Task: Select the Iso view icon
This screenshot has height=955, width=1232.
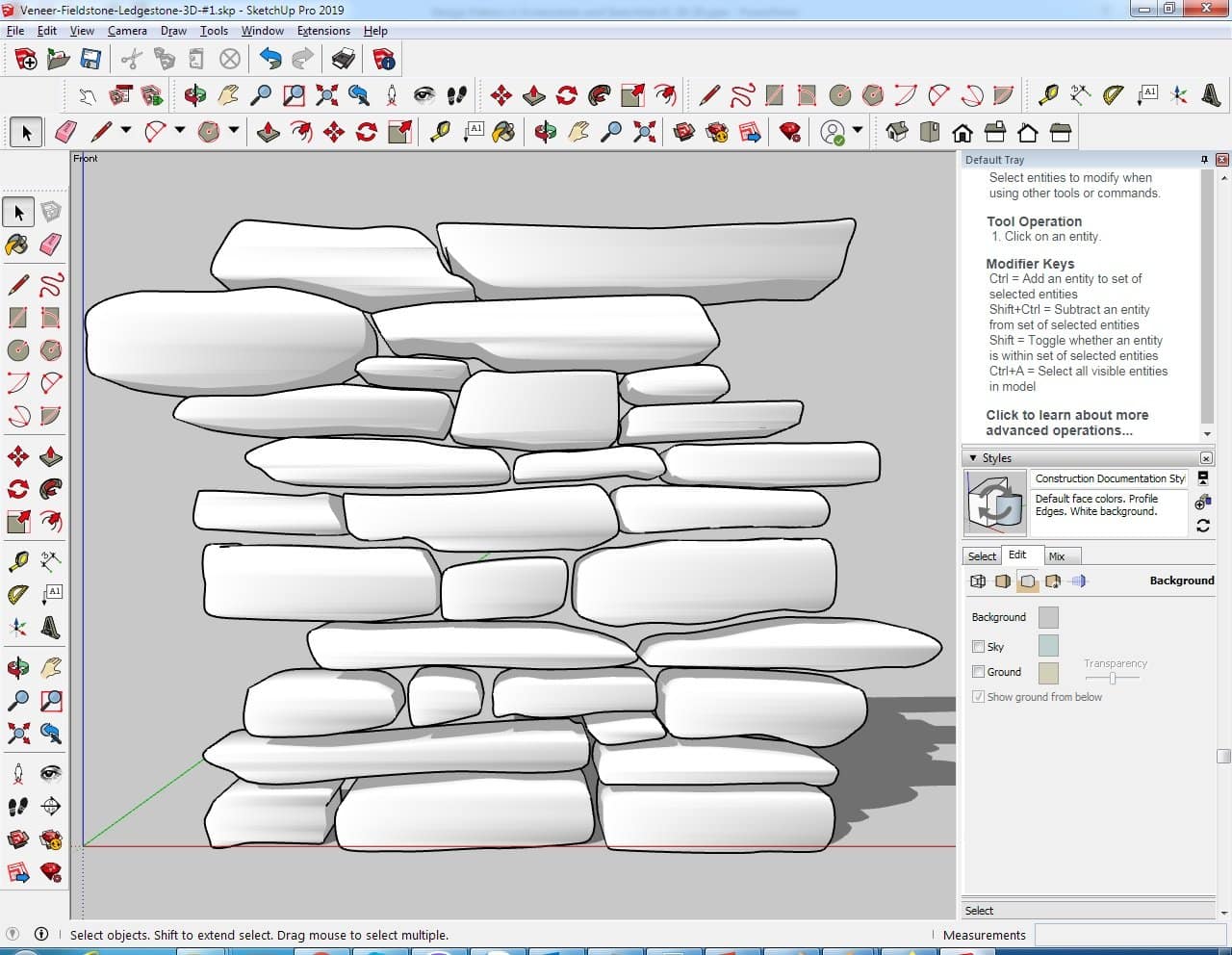Action: tap(897, 132)
